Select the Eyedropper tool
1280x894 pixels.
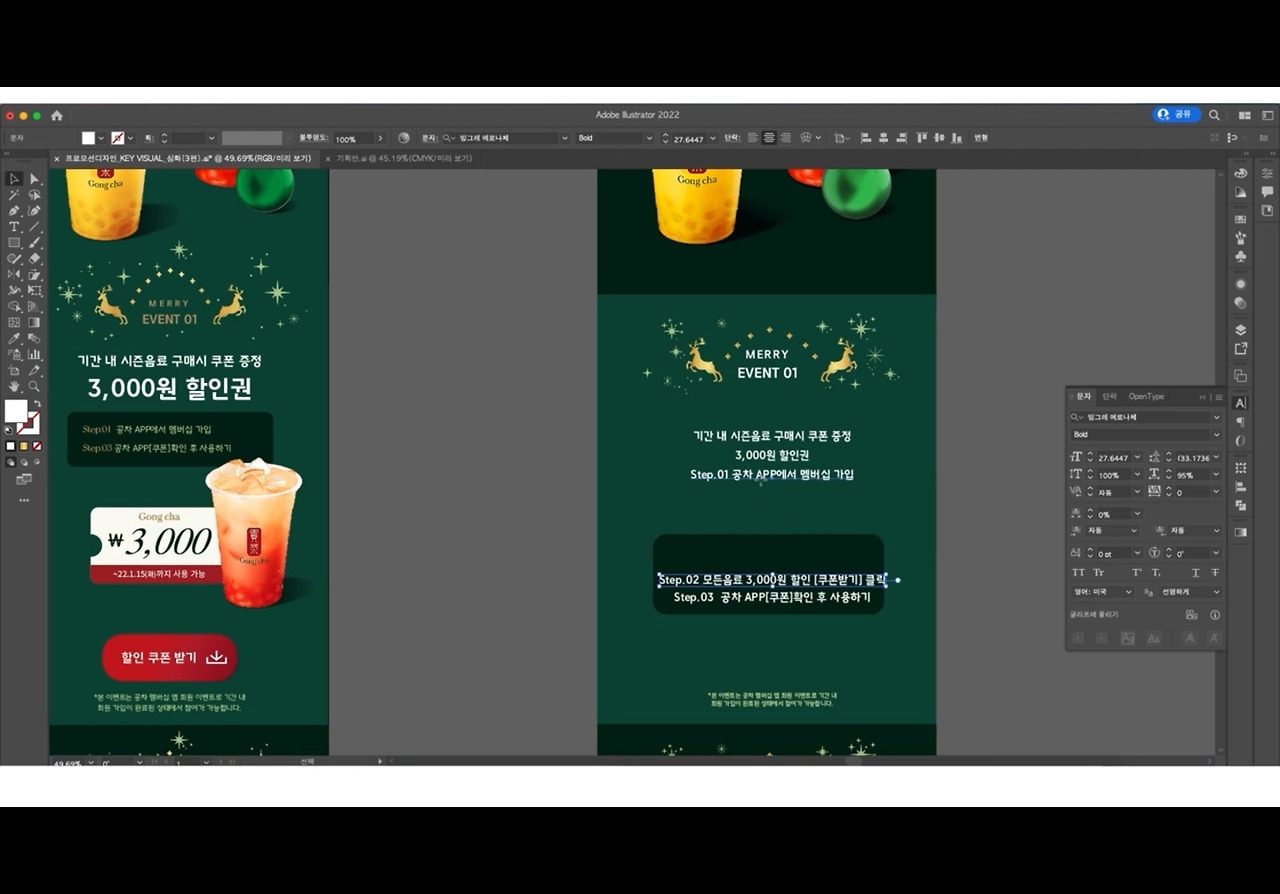click(14, 339)
